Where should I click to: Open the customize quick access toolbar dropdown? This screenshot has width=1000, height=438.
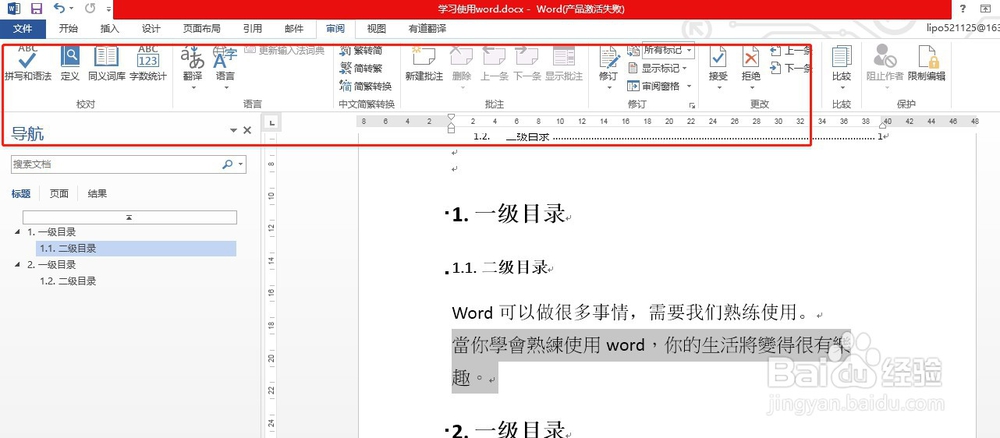109,10
